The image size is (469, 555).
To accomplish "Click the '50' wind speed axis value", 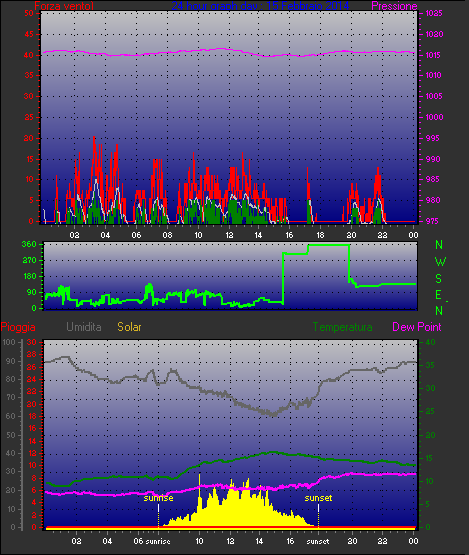I will [29, 13].
